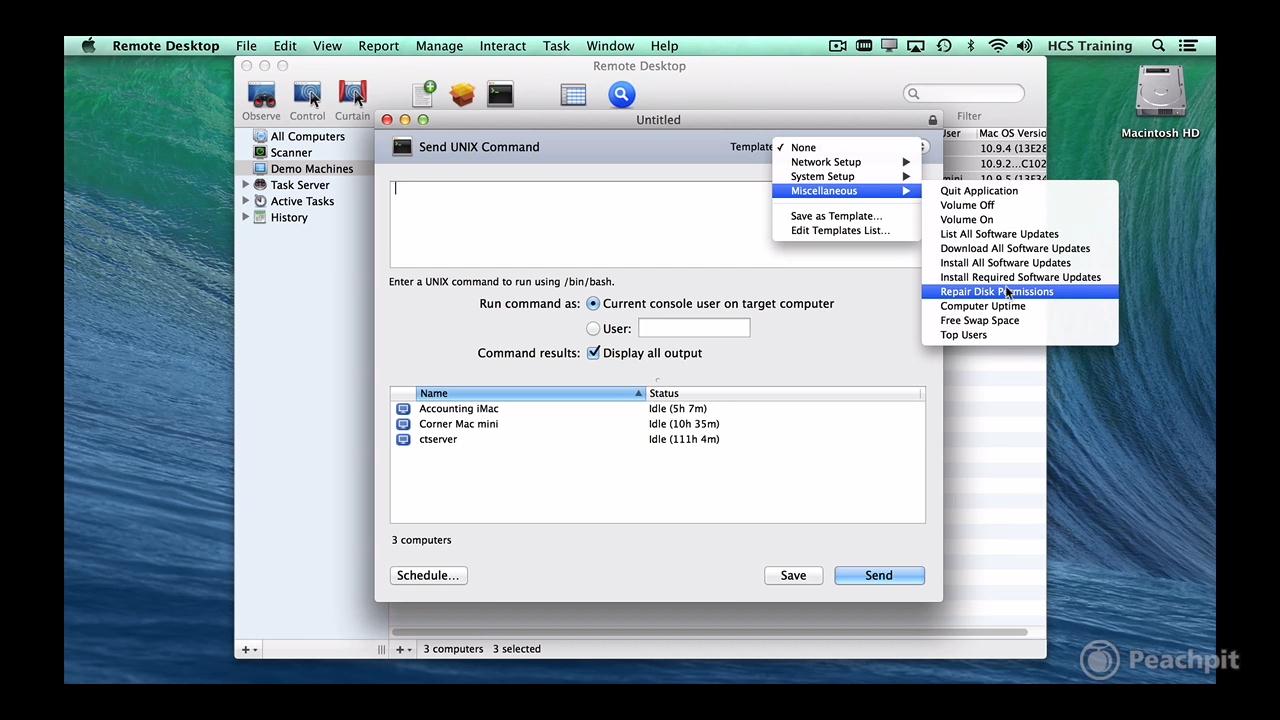Click the Send UNIX terminal toolbar icon

[x=500, y=95]
